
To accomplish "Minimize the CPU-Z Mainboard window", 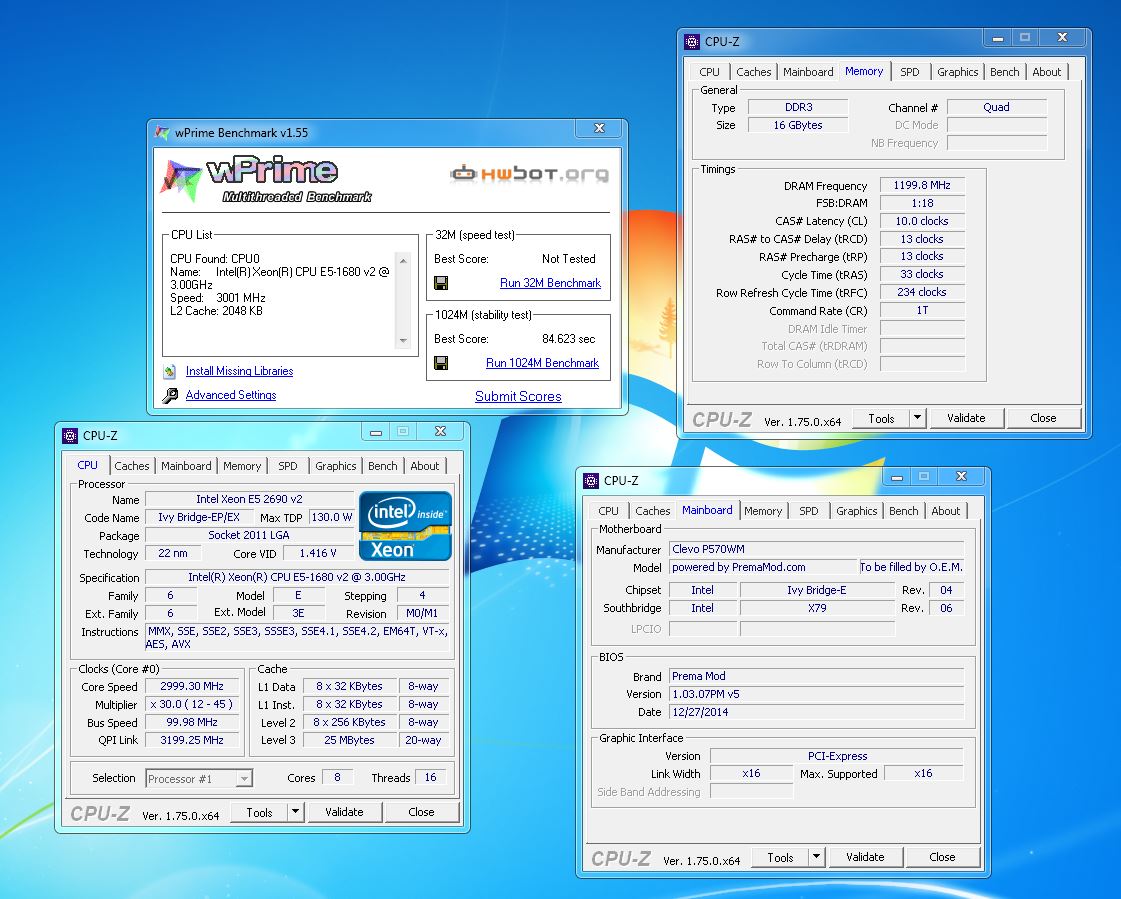I will tap(897, 477).
